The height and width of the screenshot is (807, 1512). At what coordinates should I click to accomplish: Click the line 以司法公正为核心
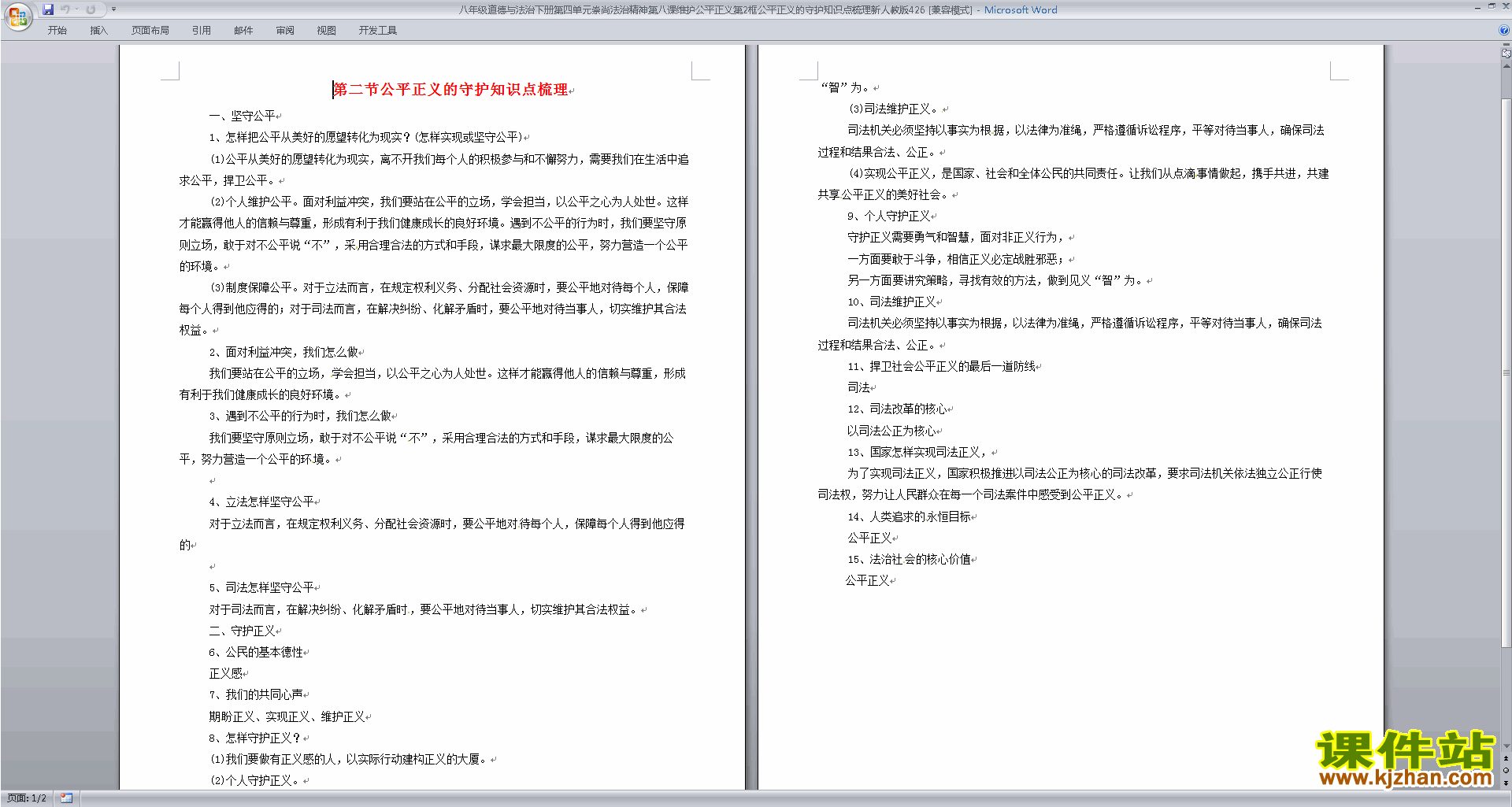pos(891,431)
